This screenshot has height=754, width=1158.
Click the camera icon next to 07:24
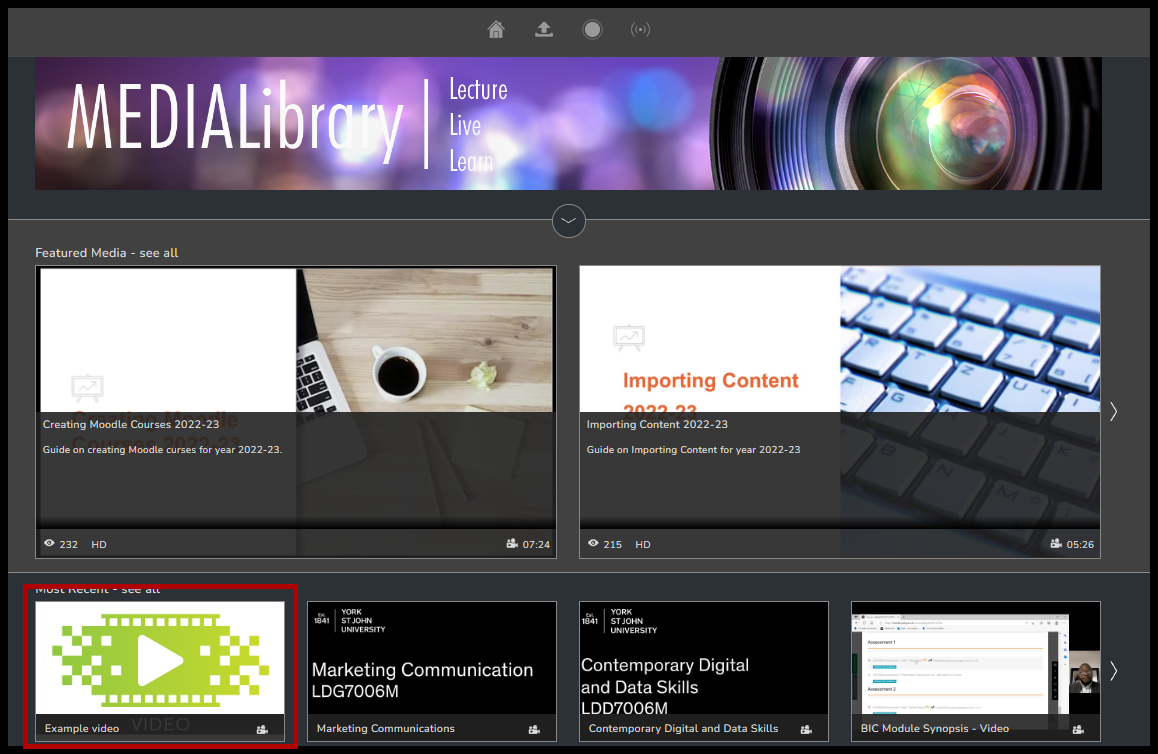click(x=512, y=544)
